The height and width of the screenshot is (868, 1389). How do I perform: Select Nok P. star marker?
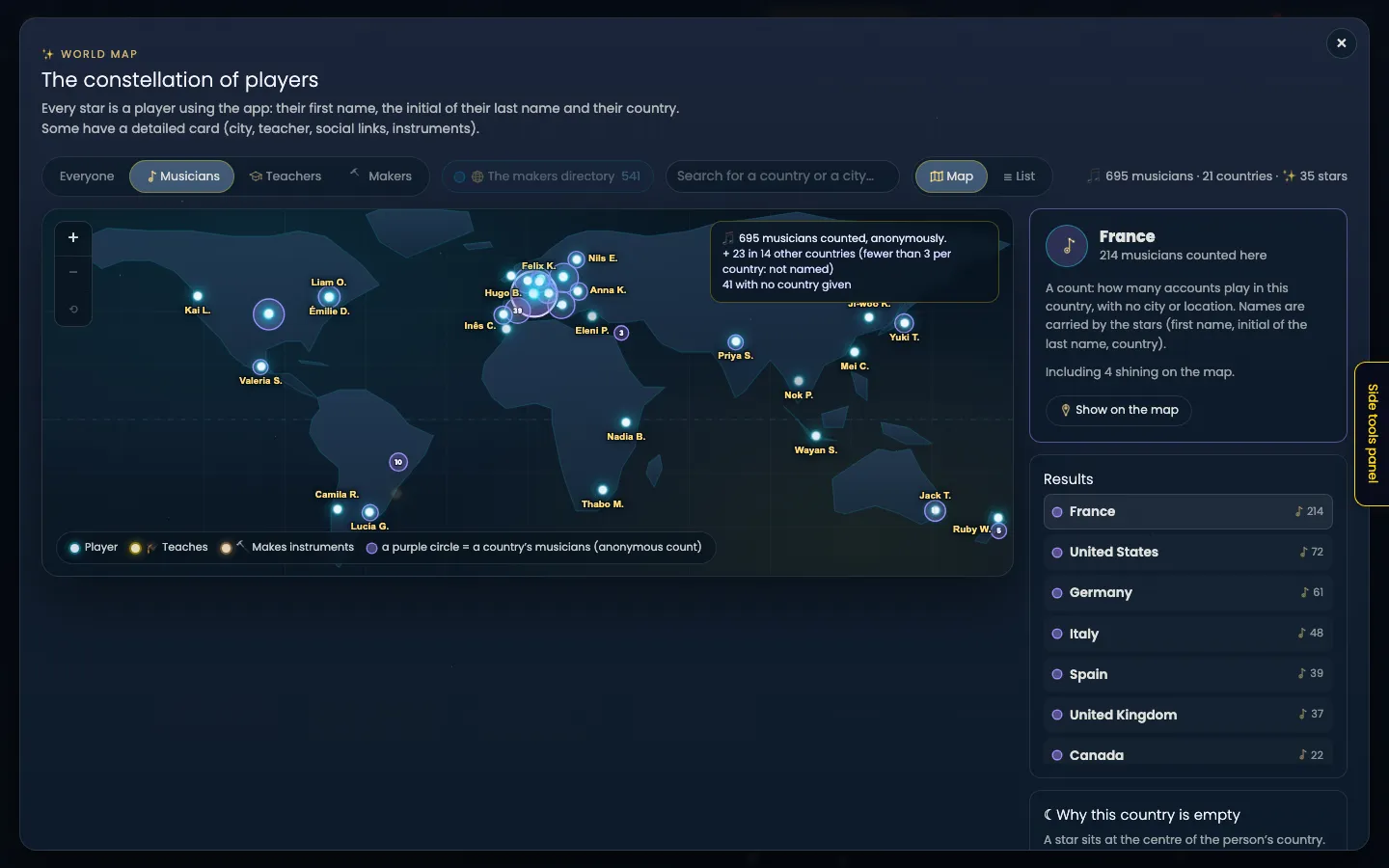click(799, 381)
